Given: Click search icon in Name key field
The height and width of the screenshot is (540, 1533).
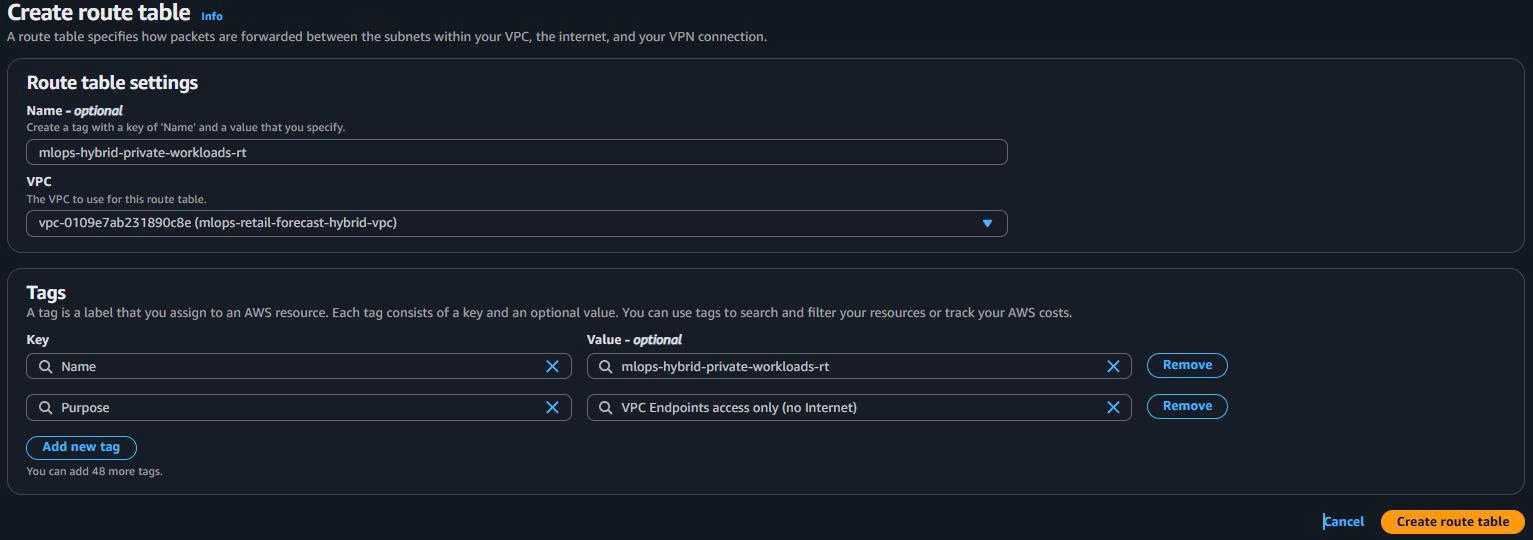Looking at the screenshot, I should pyautogui.click(x=45, y=366).
